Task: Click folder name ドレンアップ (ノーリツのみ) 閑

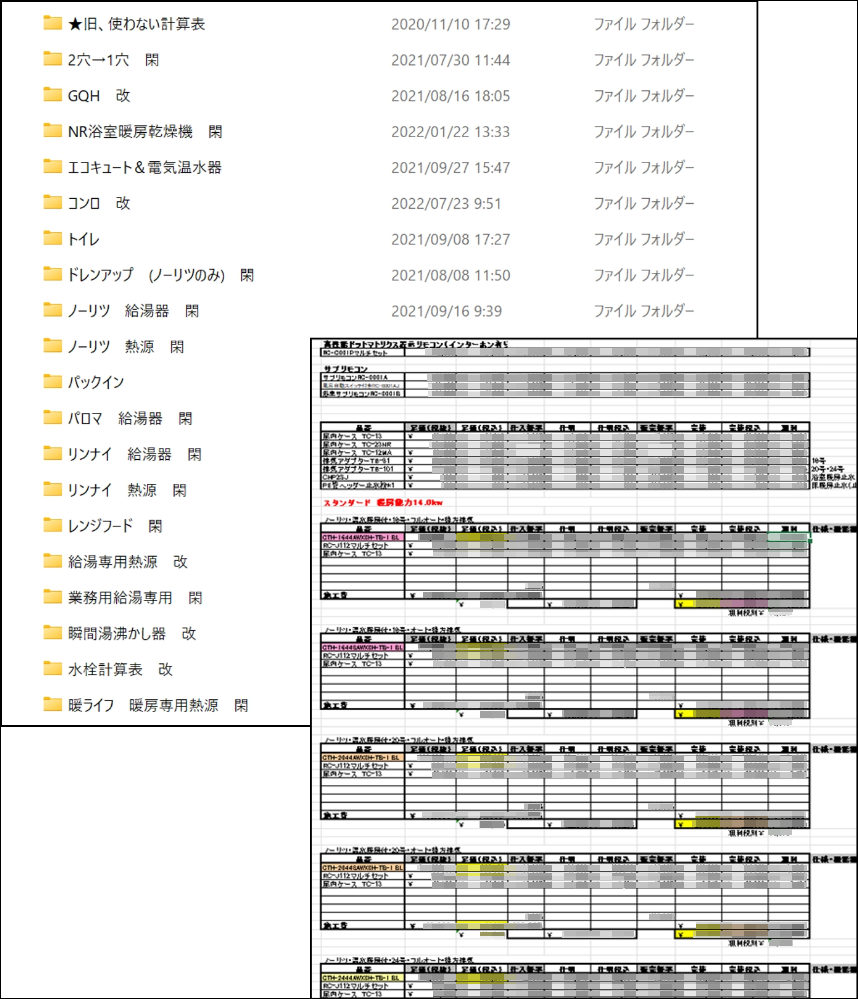Action: click(161, 275)
